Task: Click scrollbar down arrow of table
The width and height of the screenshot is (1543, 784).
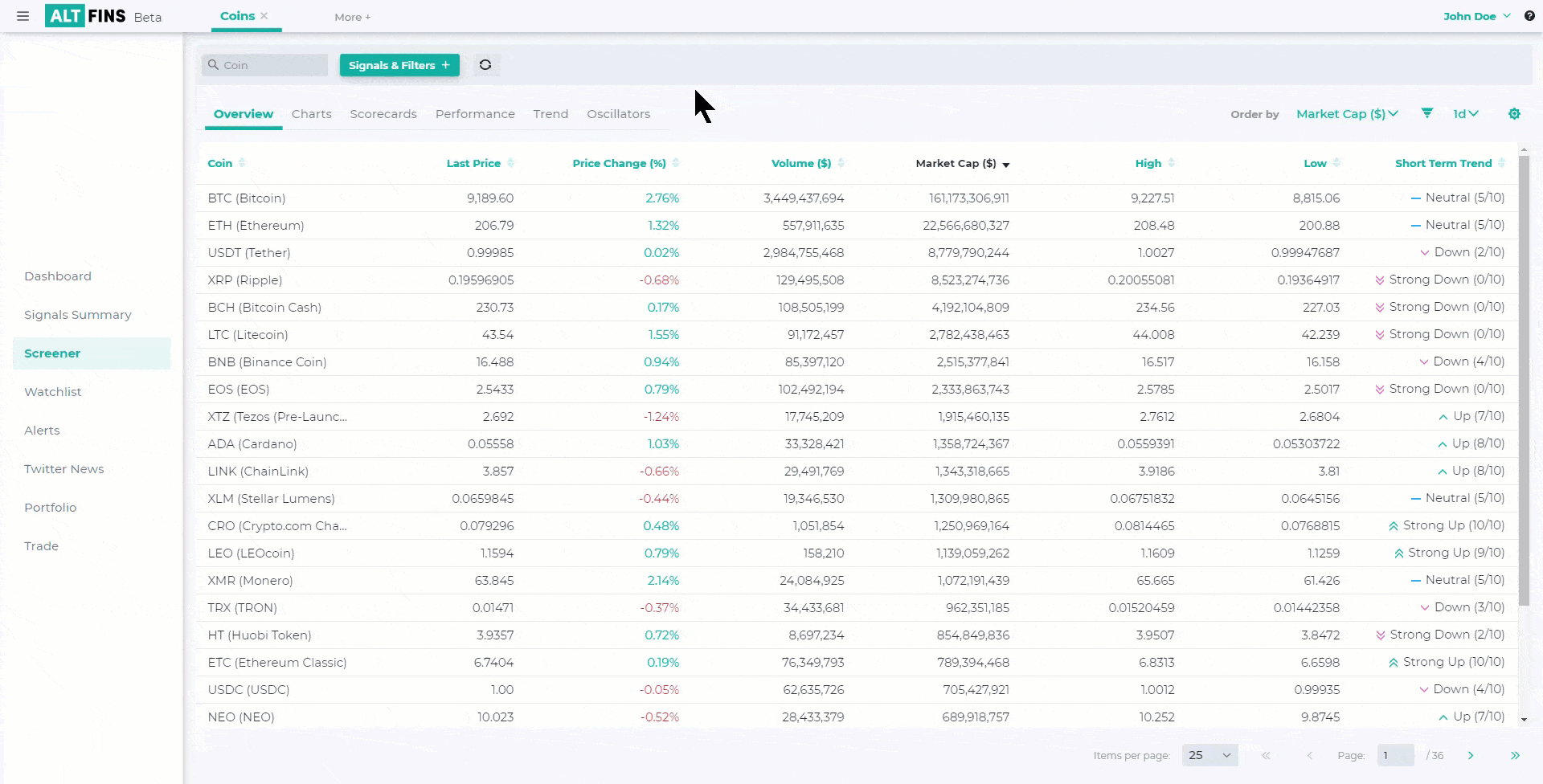Action: (1524, 720)
